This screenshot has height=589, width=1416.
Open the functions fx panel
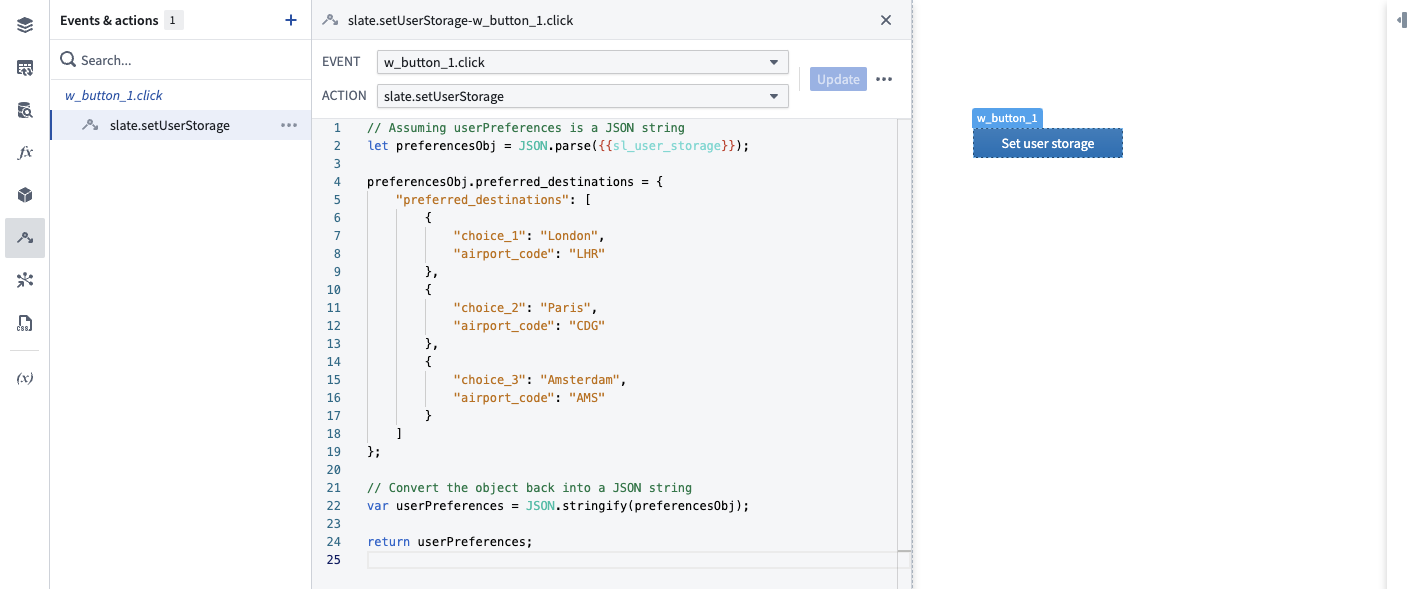coord(25,153)
